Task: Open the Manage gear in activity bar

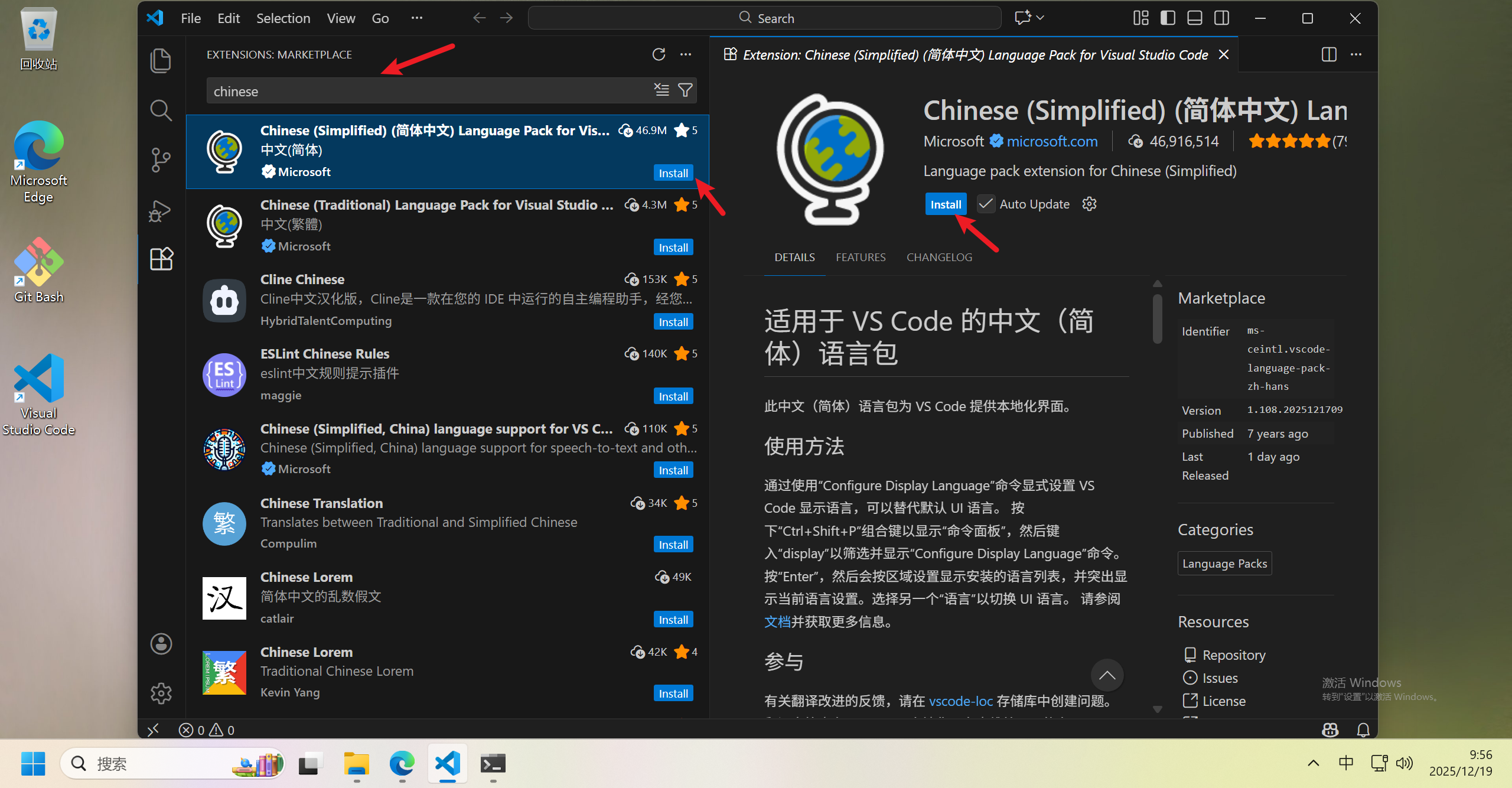Action: point(161,693)
